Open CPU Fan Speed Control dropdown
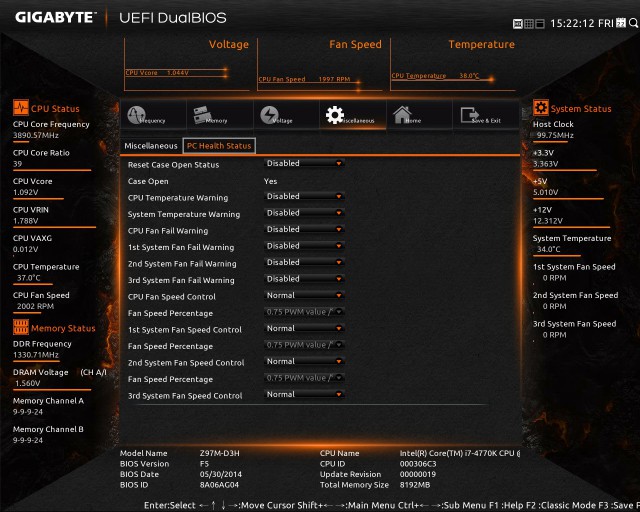This screenshot has height=512, width=640. [304, 295]
